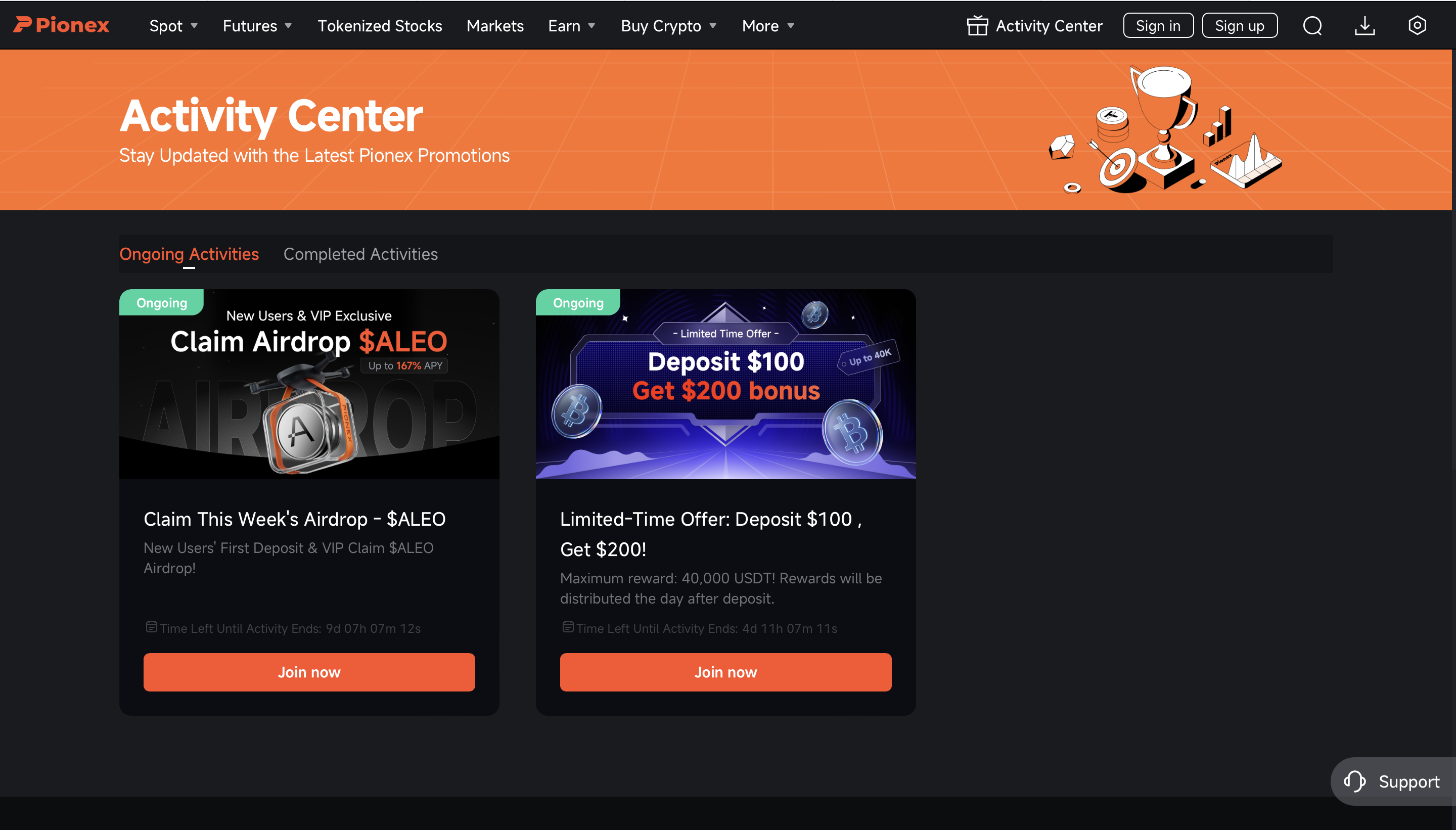Screen dimensions: 1456x830
Task: Select the Ongoing Activities tab
Action: pos(189,254)
